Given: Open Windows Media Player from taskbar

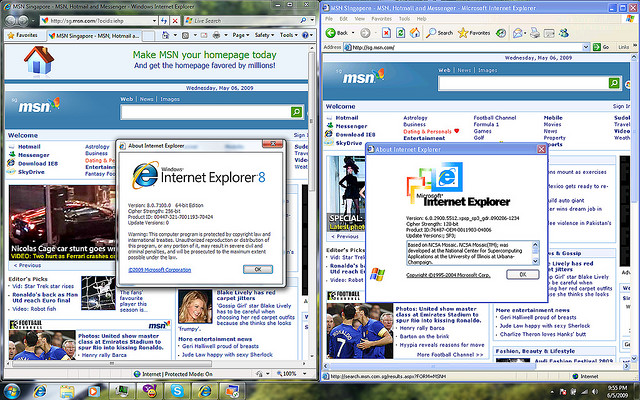Looking at the screenshot, I should point(93,391).
